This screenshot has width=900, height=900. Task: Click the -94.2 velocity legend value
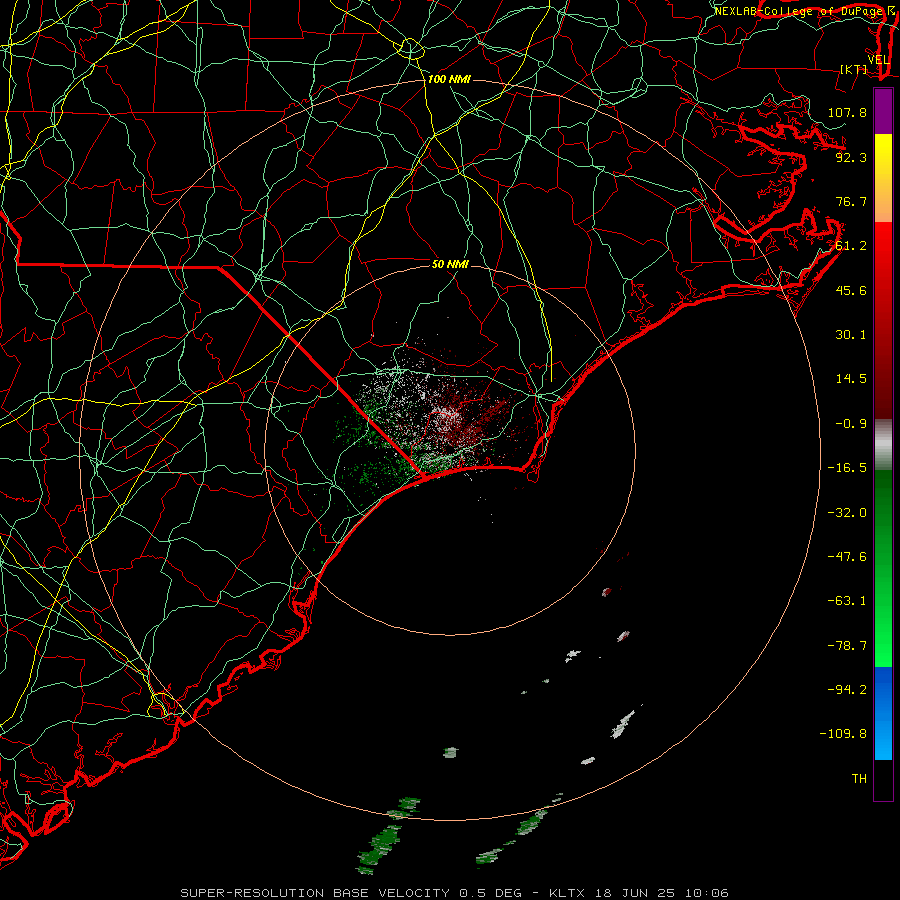(847, 689)
